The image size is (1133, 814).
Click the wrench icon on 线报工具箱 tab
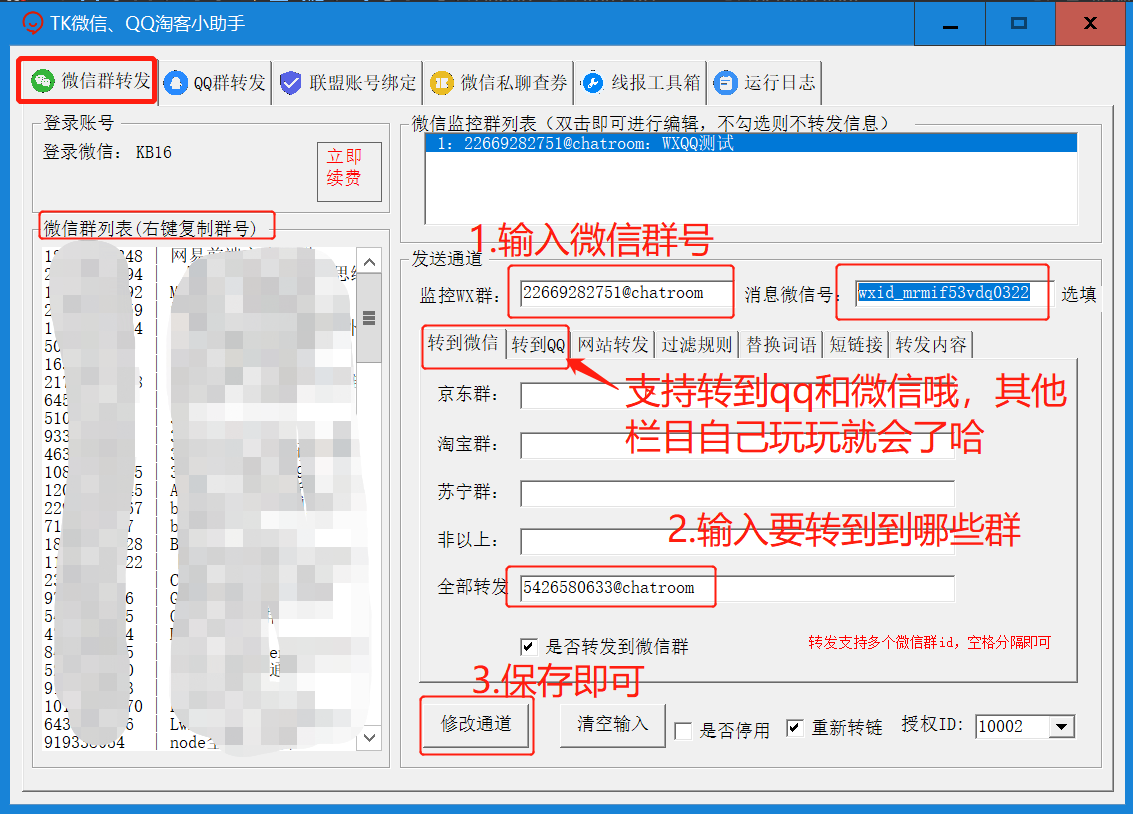point(593,83)
